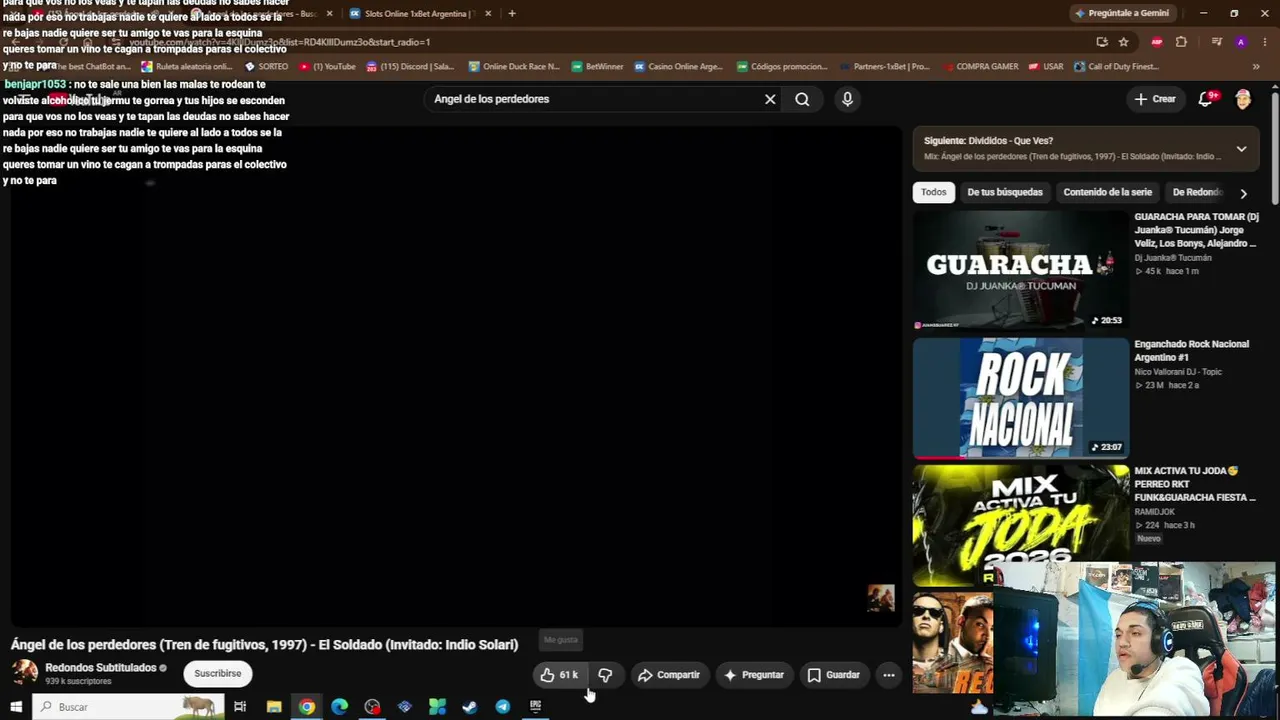This screenshot has width=1280, height=720.
Task: Open Chrome three-dot menu
Action: (1265, 42)
